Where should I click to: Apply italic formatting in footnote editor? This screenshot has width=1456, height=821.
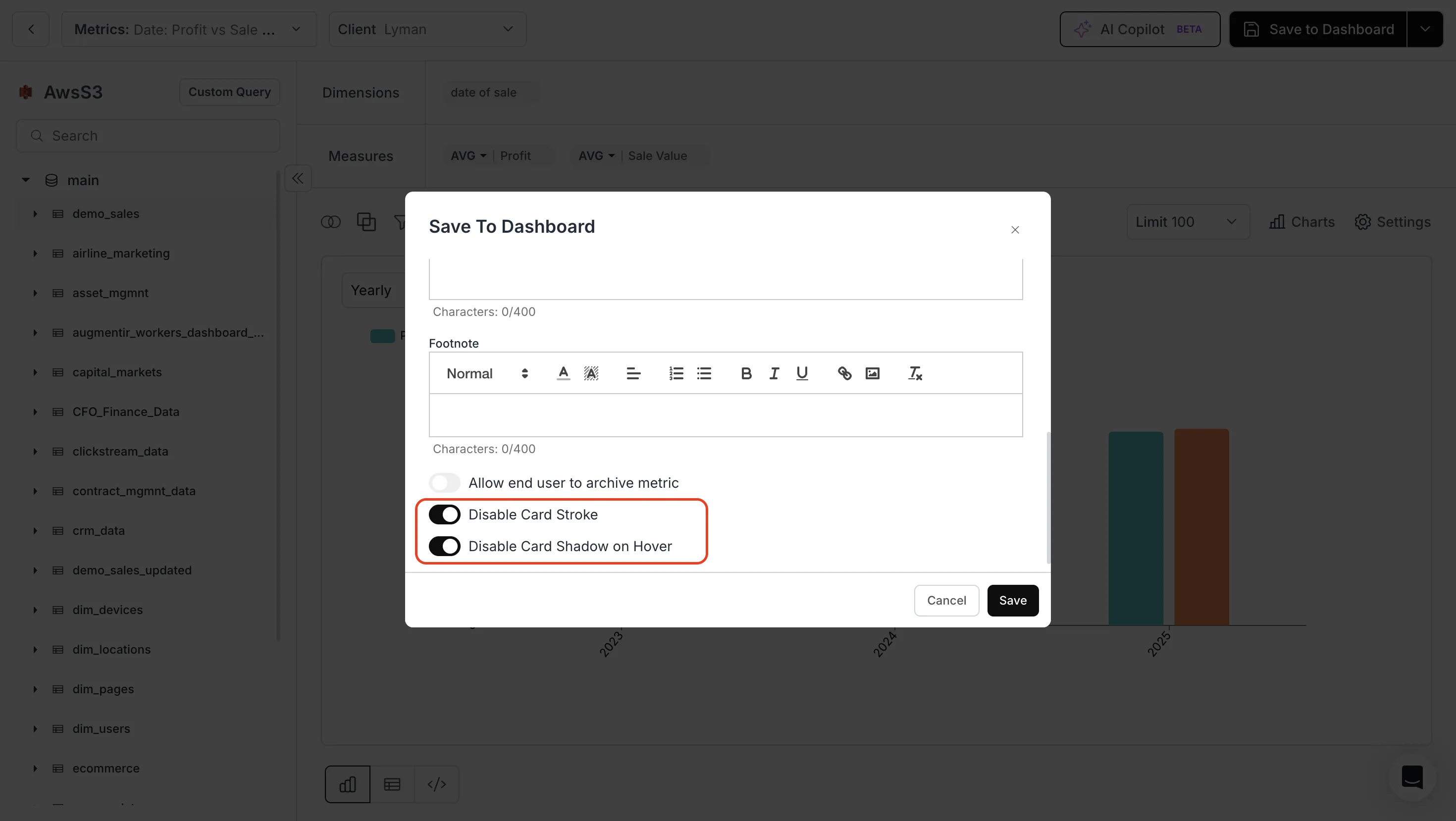(x=775, y=373)
